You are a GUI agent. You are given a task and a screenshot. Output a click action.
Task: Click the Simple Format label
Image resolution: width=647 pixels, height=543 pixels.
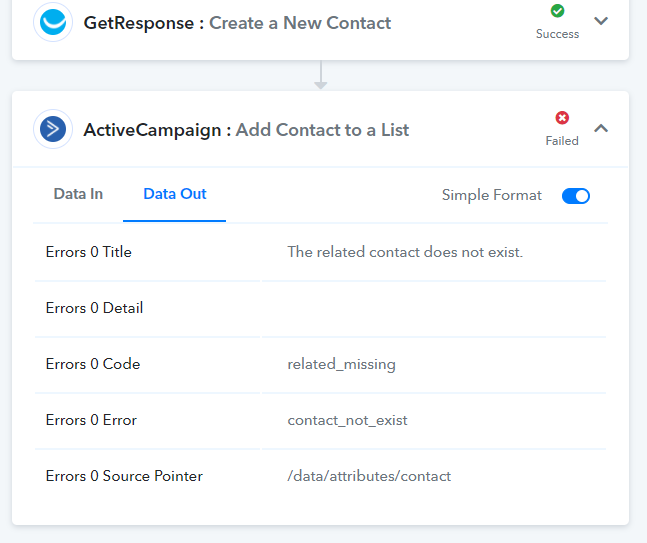491,195
